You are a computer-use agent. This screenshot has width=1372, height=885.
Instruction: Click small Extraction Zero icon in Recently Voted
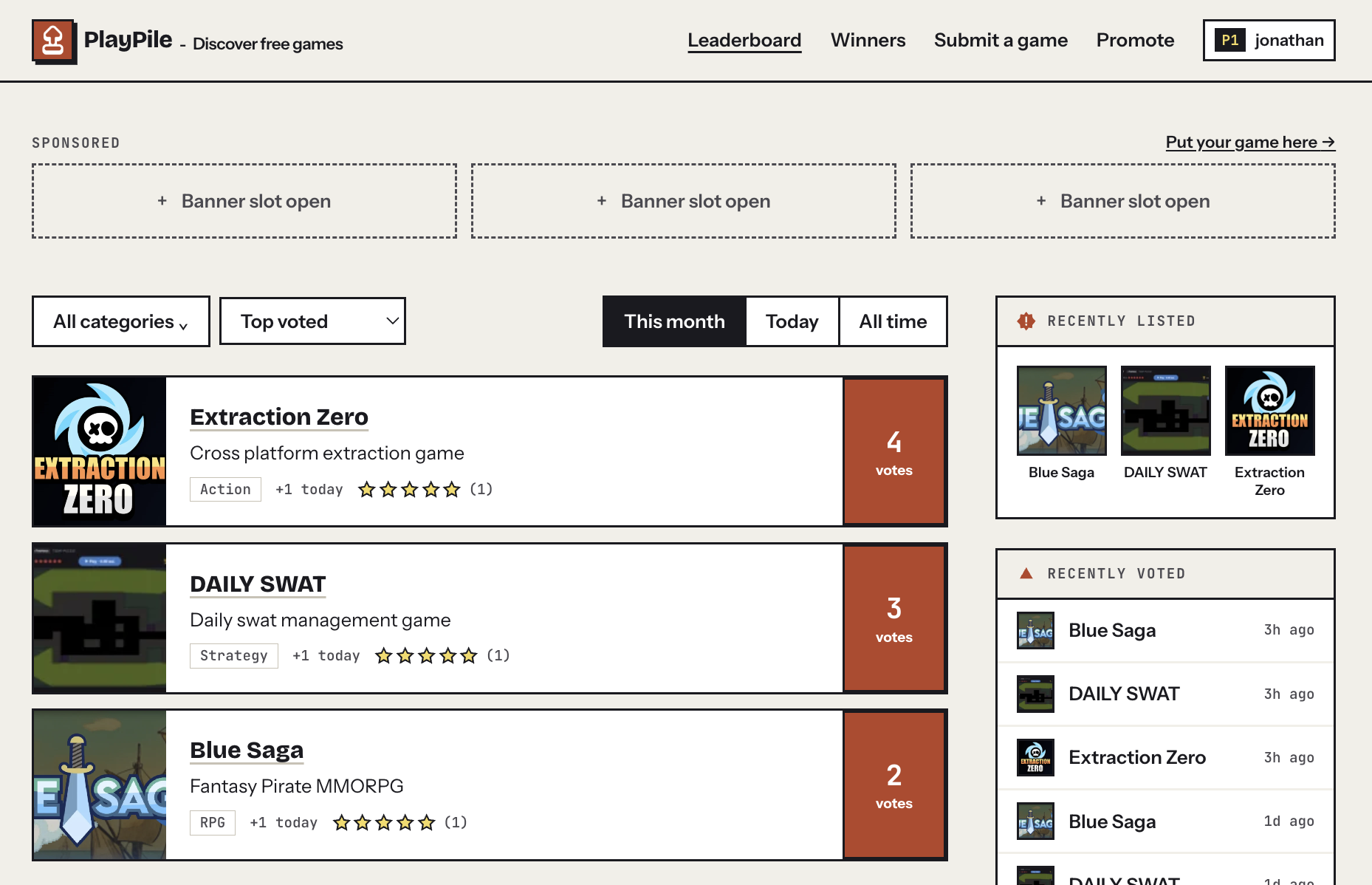pyautogui.click(x=1035, y=758)
